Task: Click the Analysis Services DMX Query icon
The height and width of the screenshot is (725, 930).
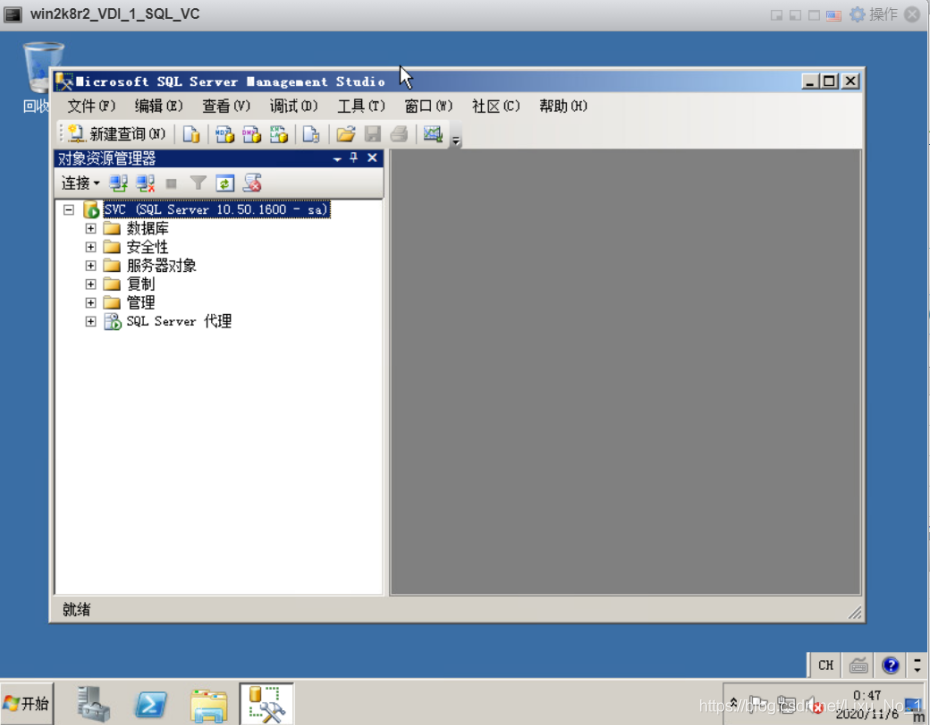Action: tap(251, 134)
